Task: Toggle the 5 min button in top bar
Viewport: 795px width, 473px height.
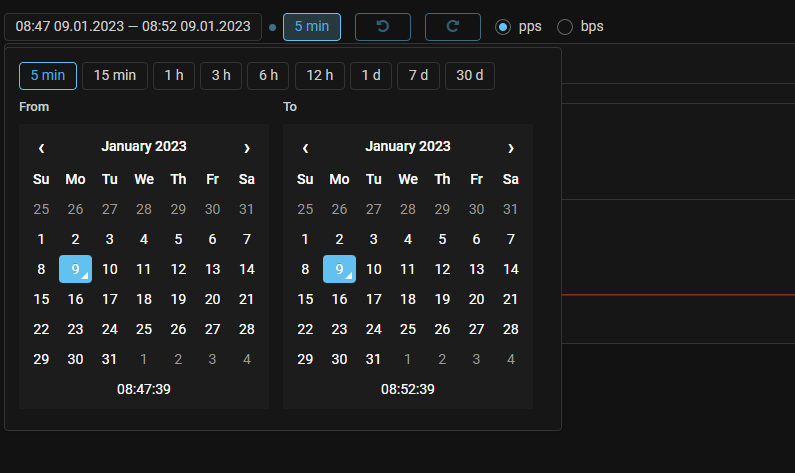Action: 311,27
